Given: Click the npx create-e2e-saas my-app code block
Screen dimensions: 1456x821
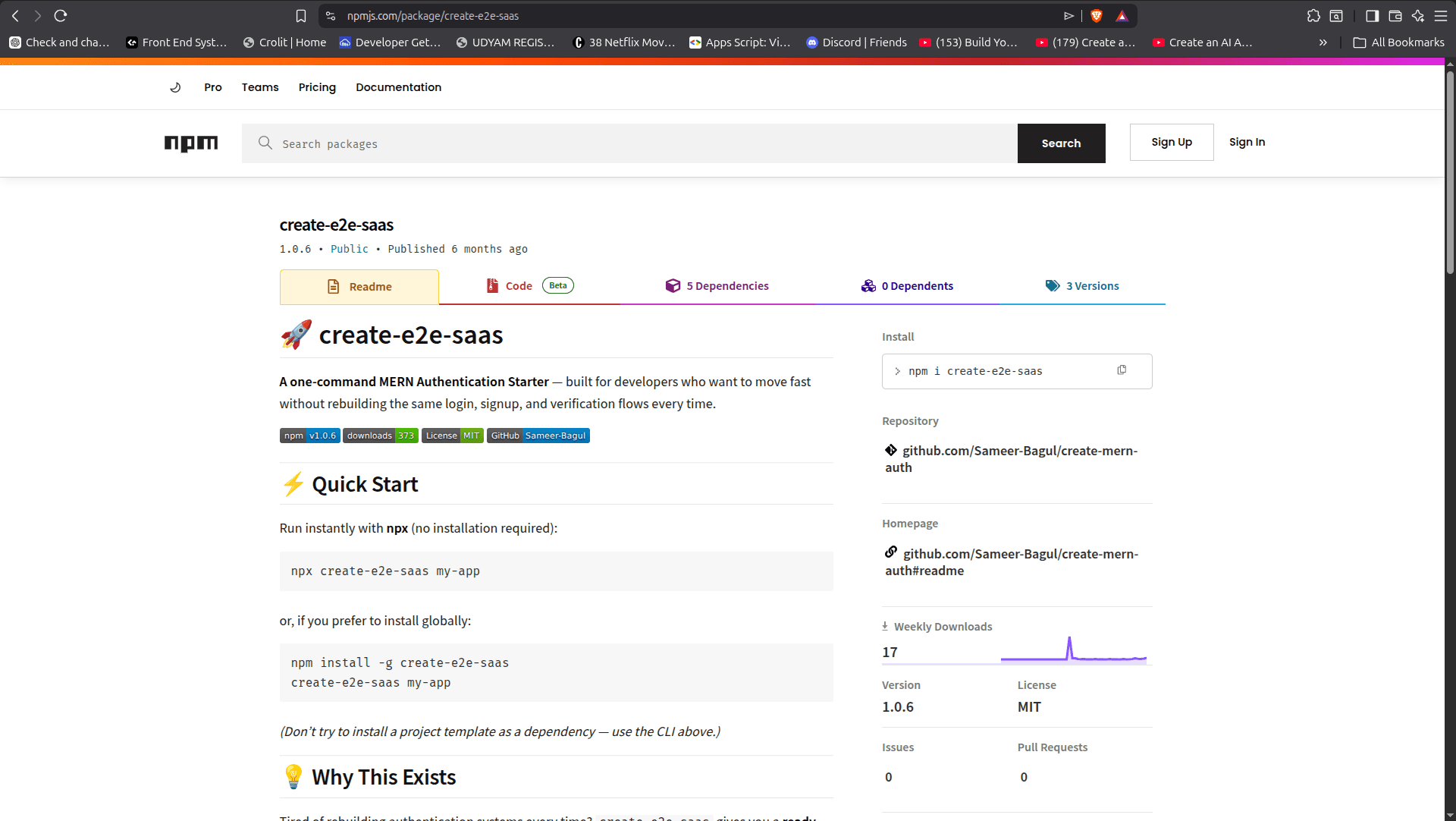Looking at the screenshot, I should [556, 571].
